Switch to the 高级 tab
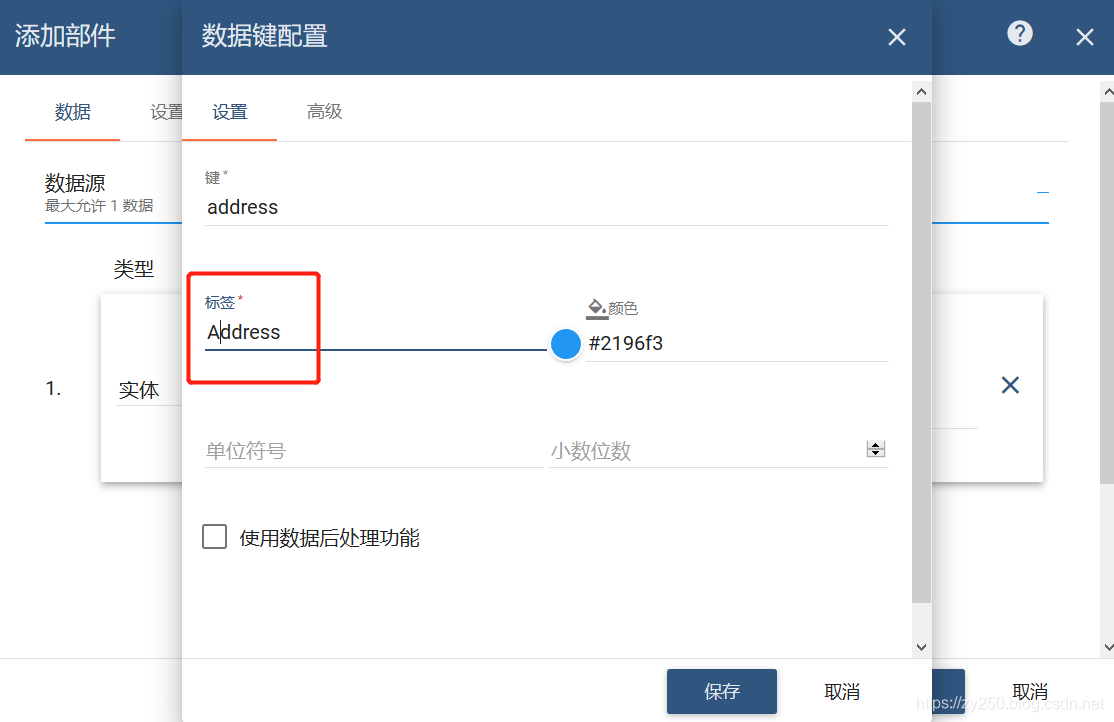The height and width of the screenshot is (722, 1114). 324,112
